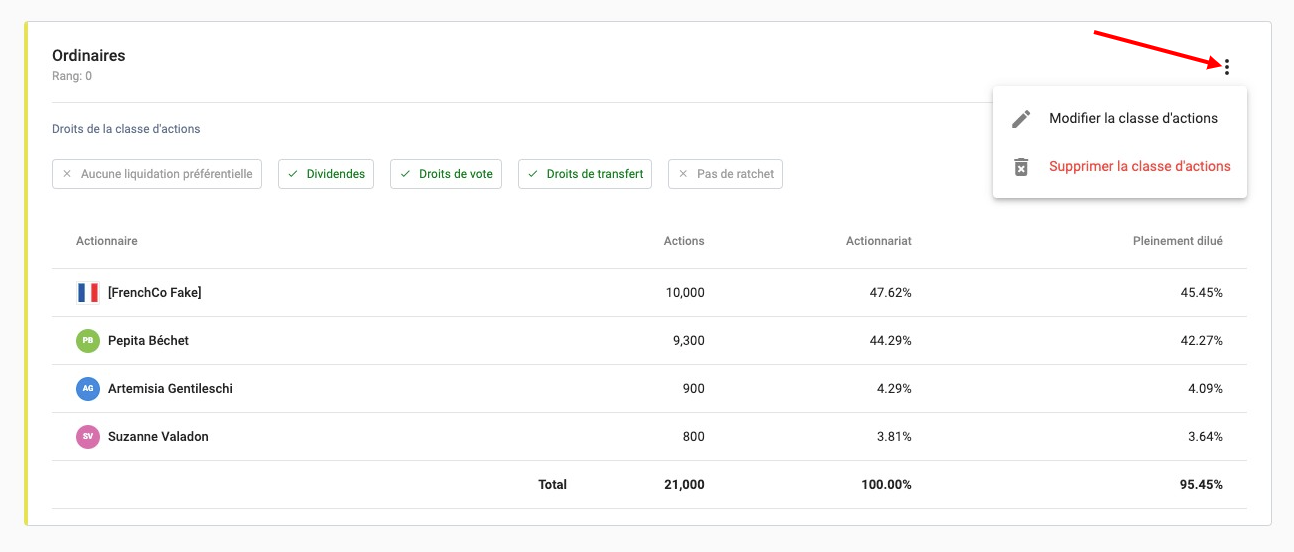Click the Ordinaires share class title
Screen dimensions: 1294x552
(89, 56)
